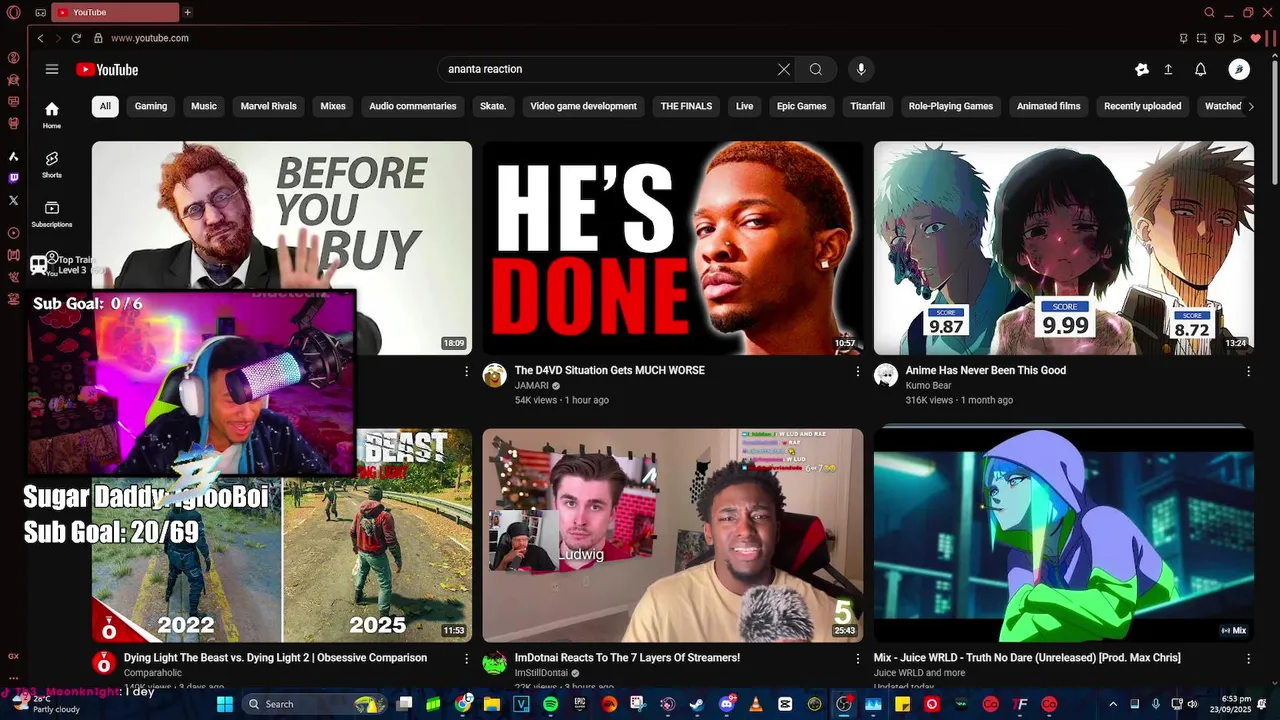Select the Mixes filter chip
This screenshot has width=1280, height=720.
tap(333, 106)
